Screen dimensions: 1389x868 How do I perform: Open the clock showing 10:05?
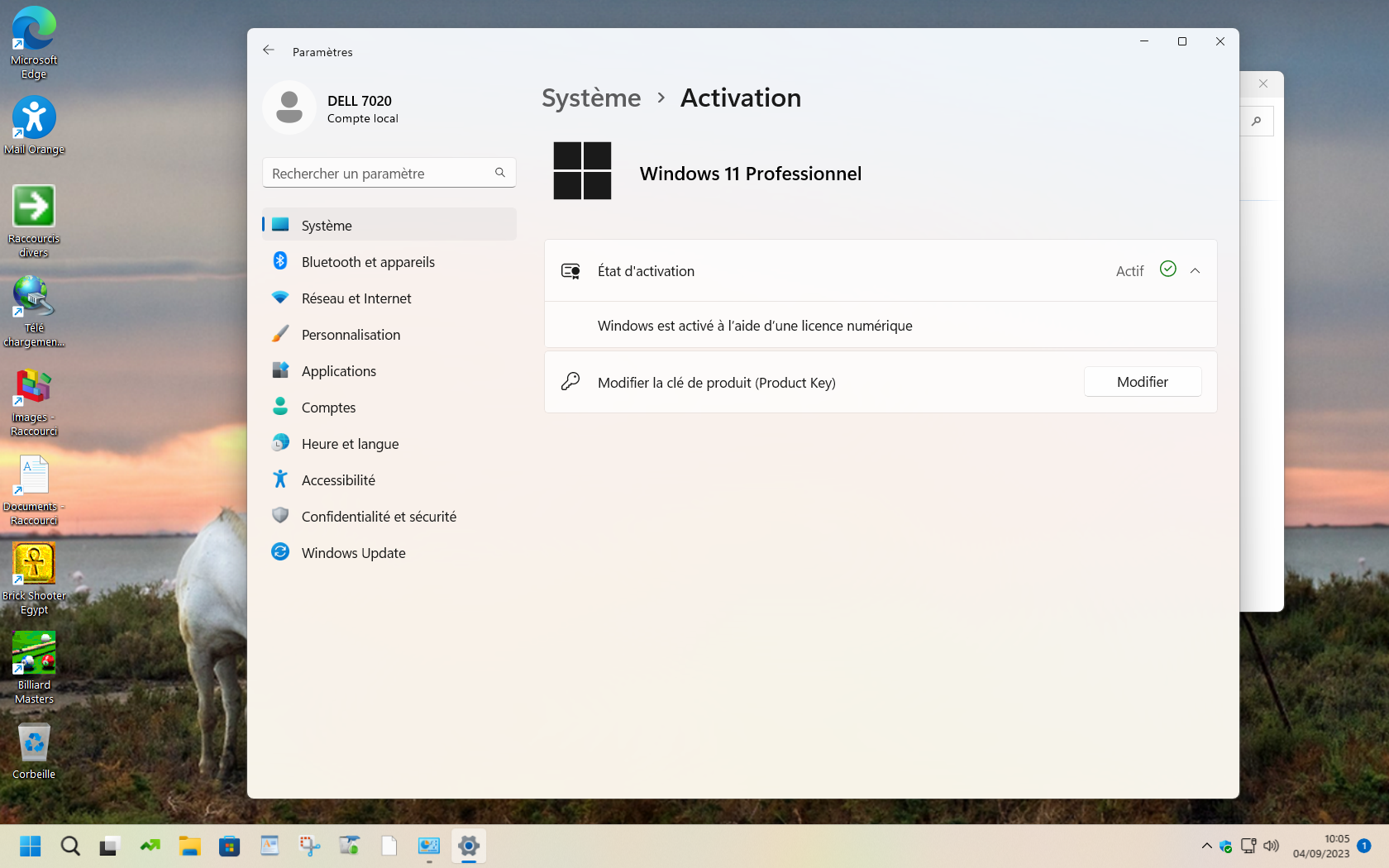coord(1321,846)
